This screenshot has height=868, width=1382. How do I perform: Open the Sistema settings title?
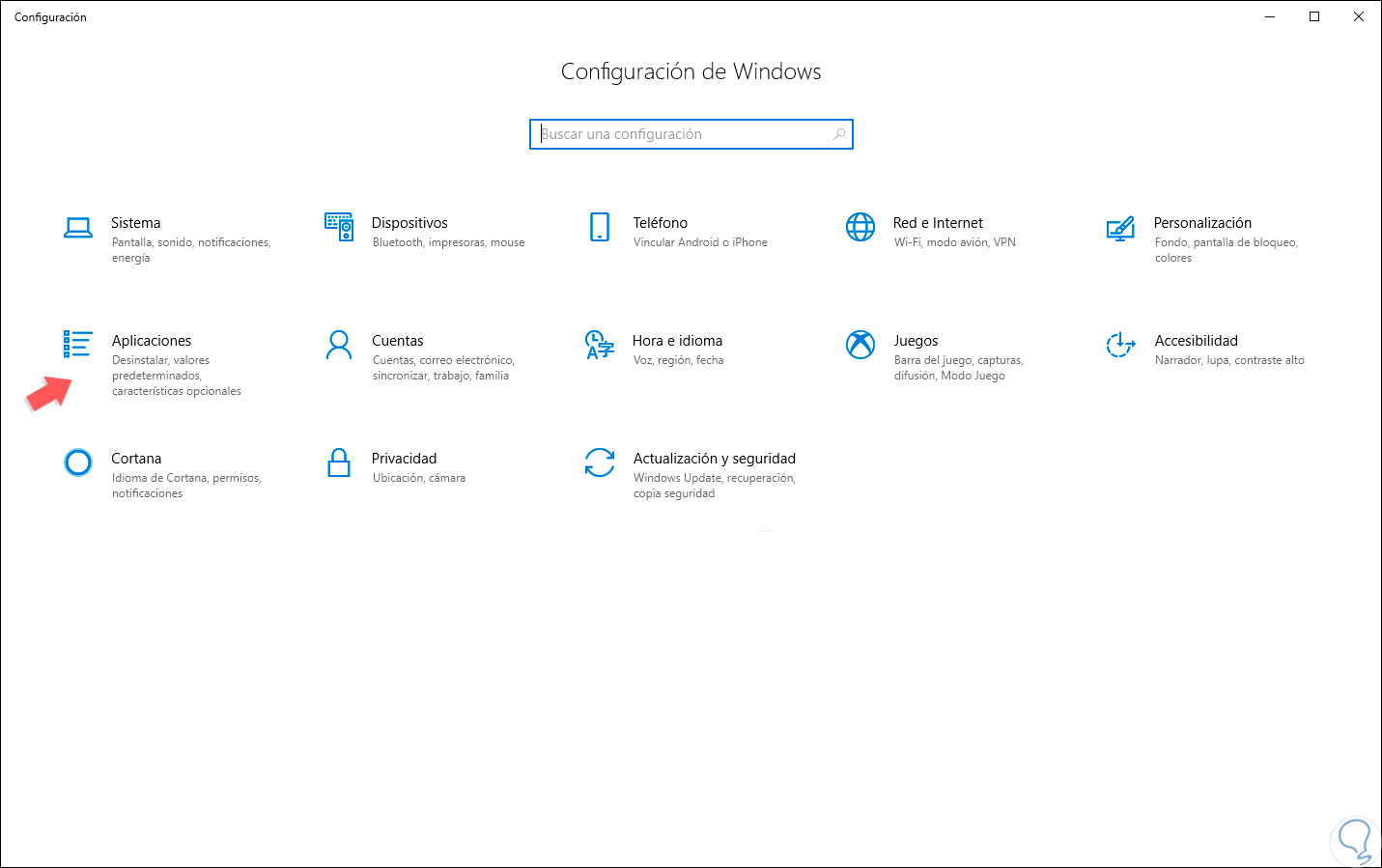point(136,223)
